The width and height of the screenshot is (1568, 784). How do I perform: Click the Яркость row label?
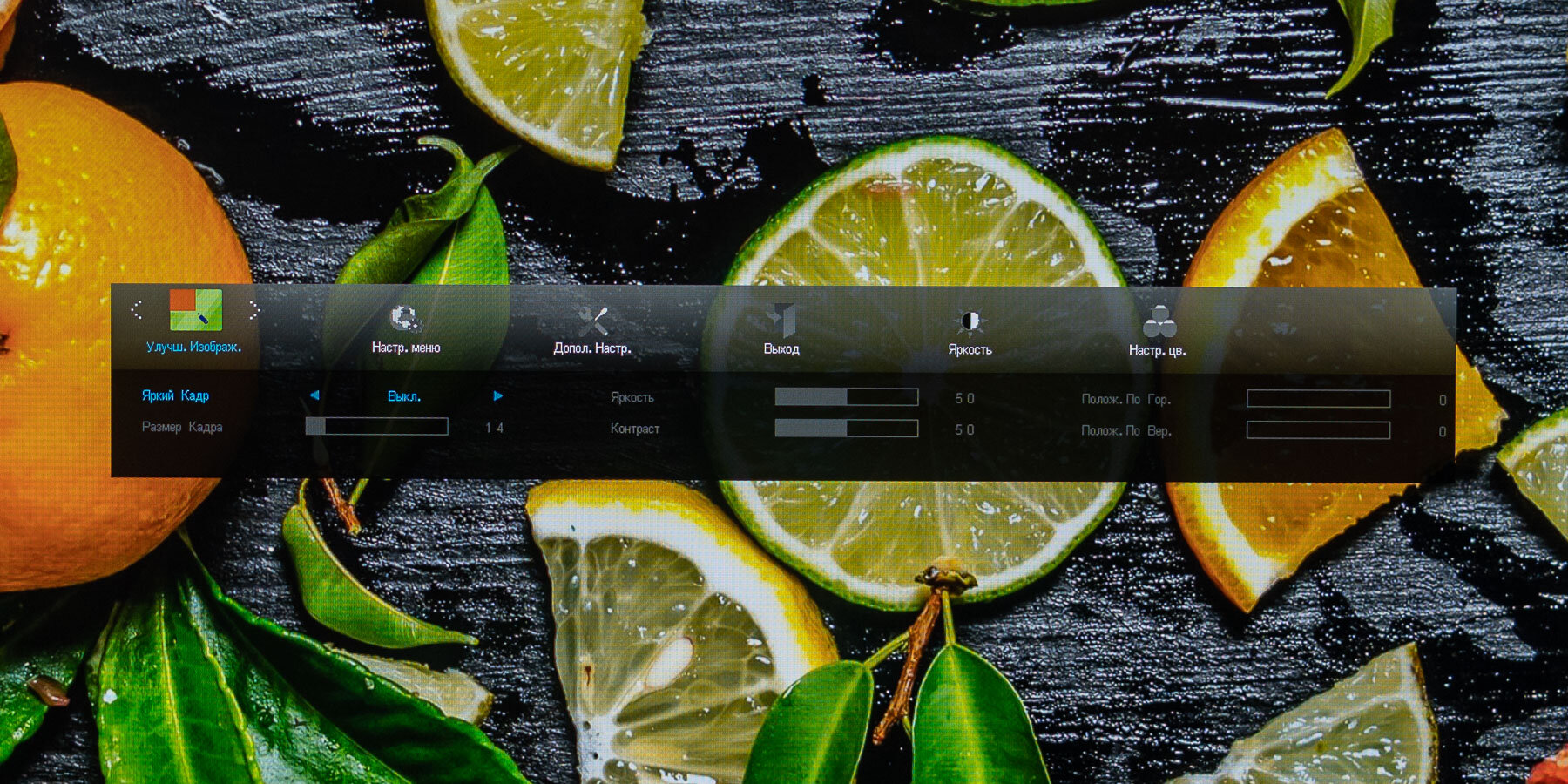tap(632, 397)
